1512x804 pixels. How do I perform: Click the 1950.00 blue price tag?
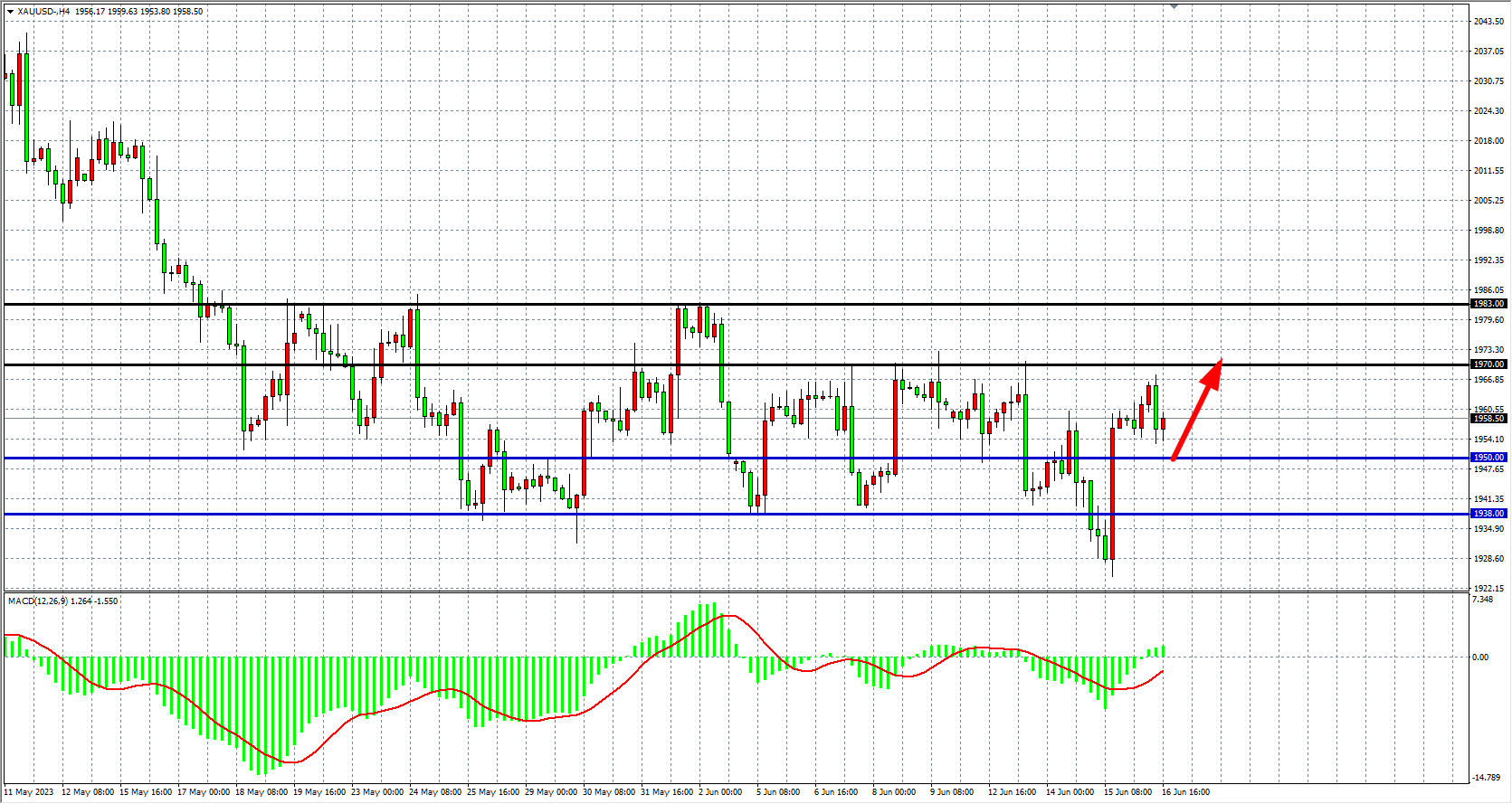1488,458
